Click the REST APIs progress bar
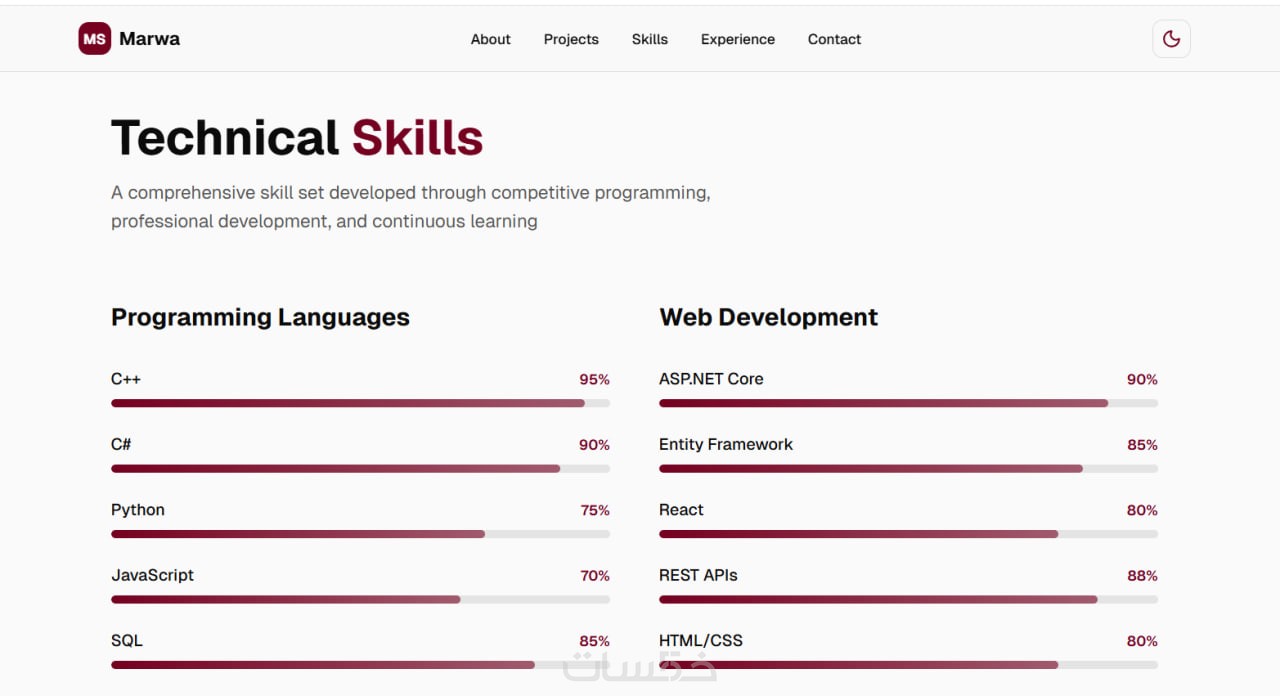 click(908, 599)
